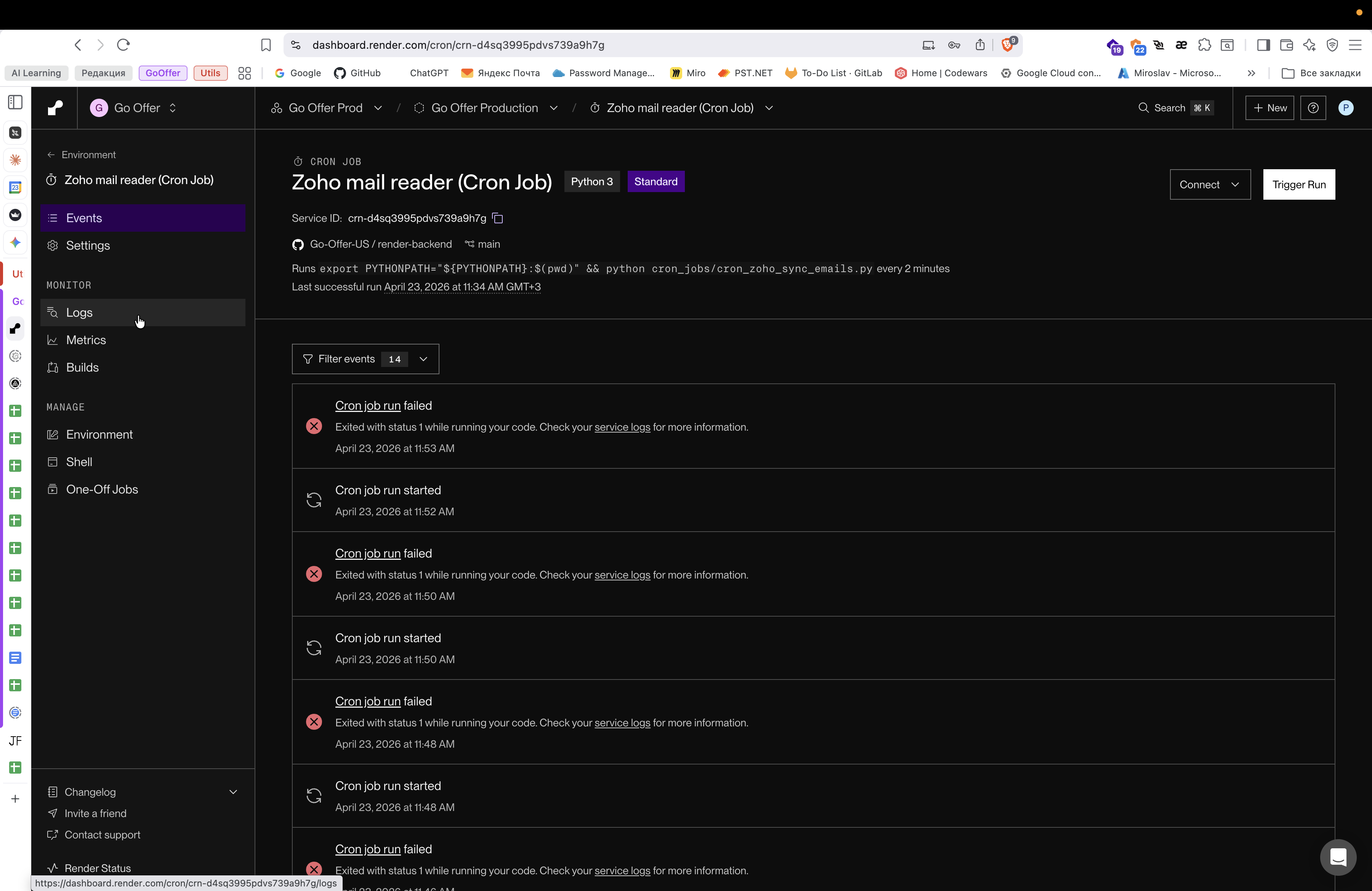Go to Settings in the sidebar

coord(88,245)
